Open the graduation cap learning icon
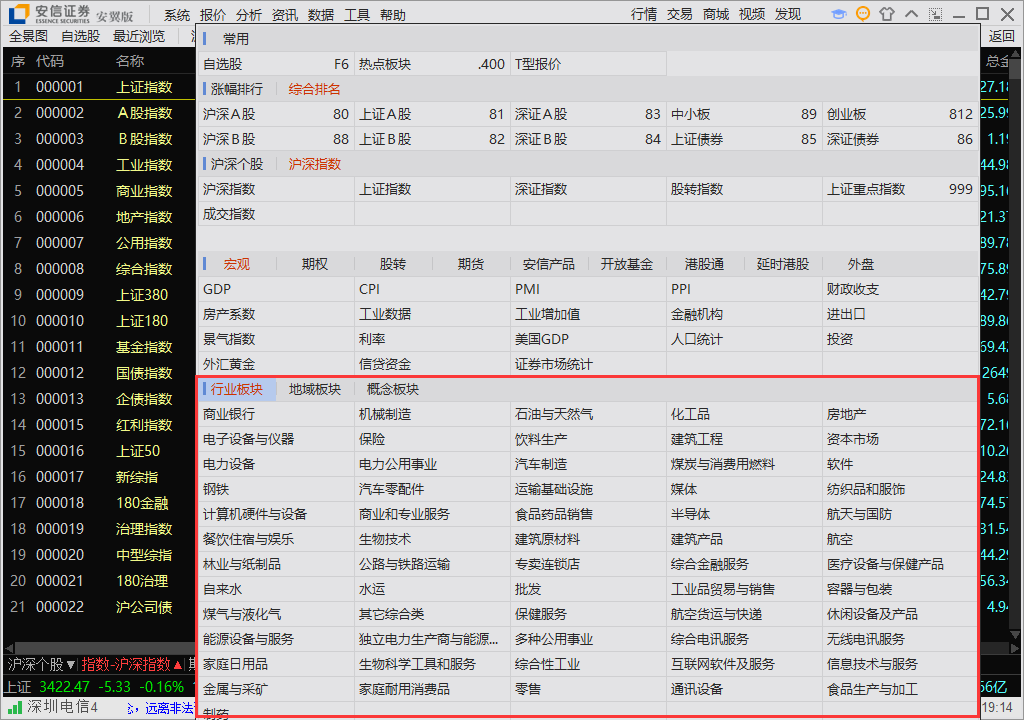 coord(839,14)
